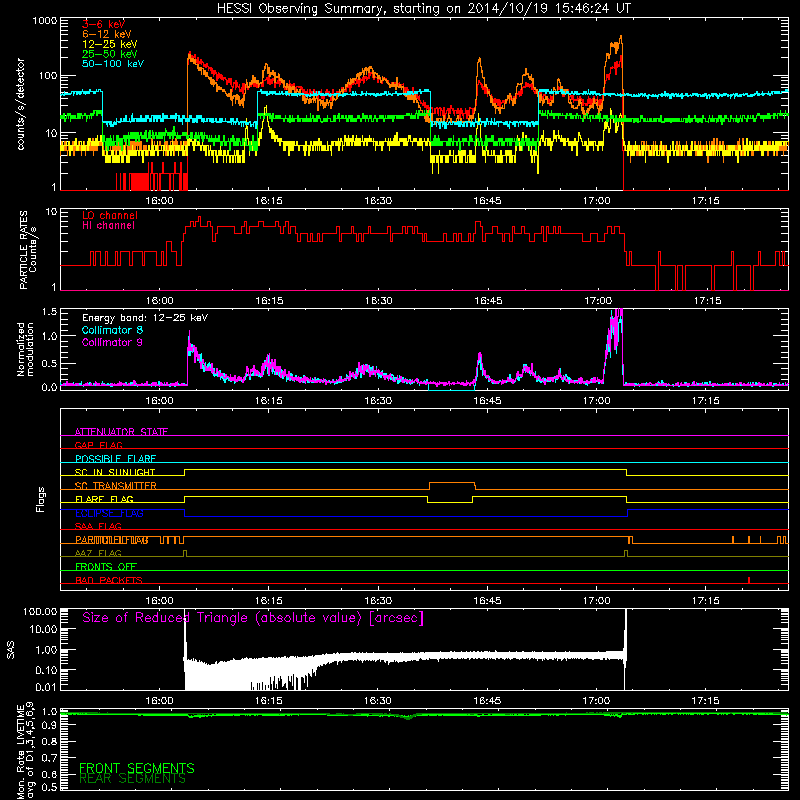The image size is (800, 800).
Task: Click the 'Normalized modulation' axis label
Action: coord(24,349)
